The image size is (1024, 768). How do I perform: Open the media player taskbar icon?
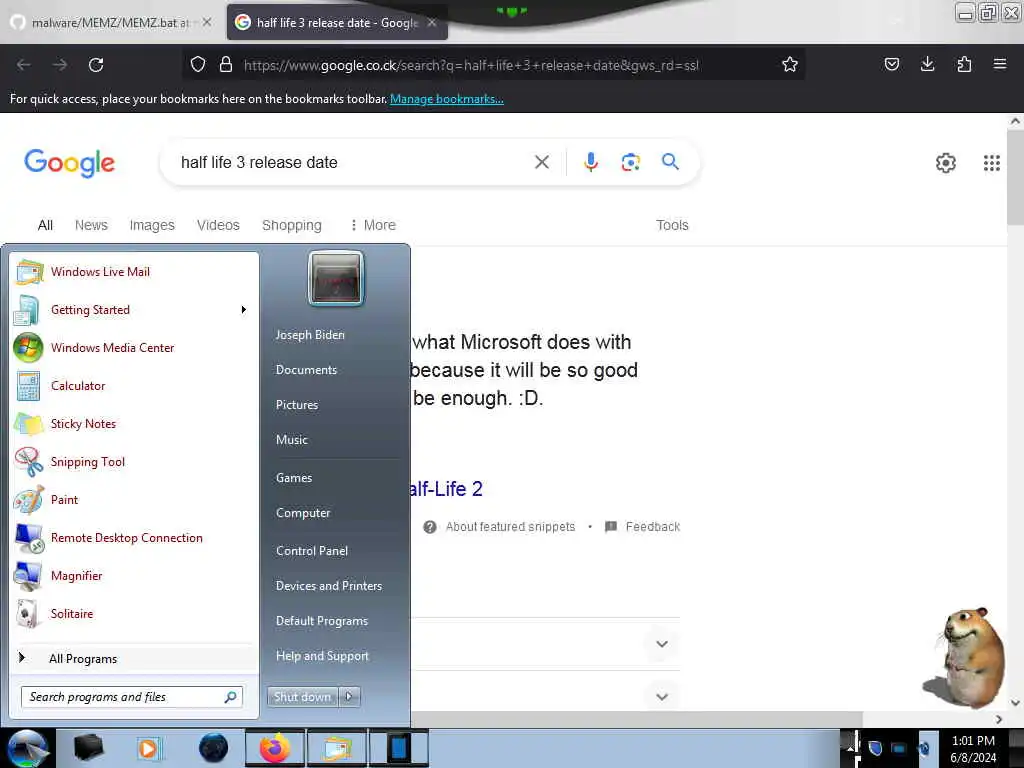pos(148,748)
